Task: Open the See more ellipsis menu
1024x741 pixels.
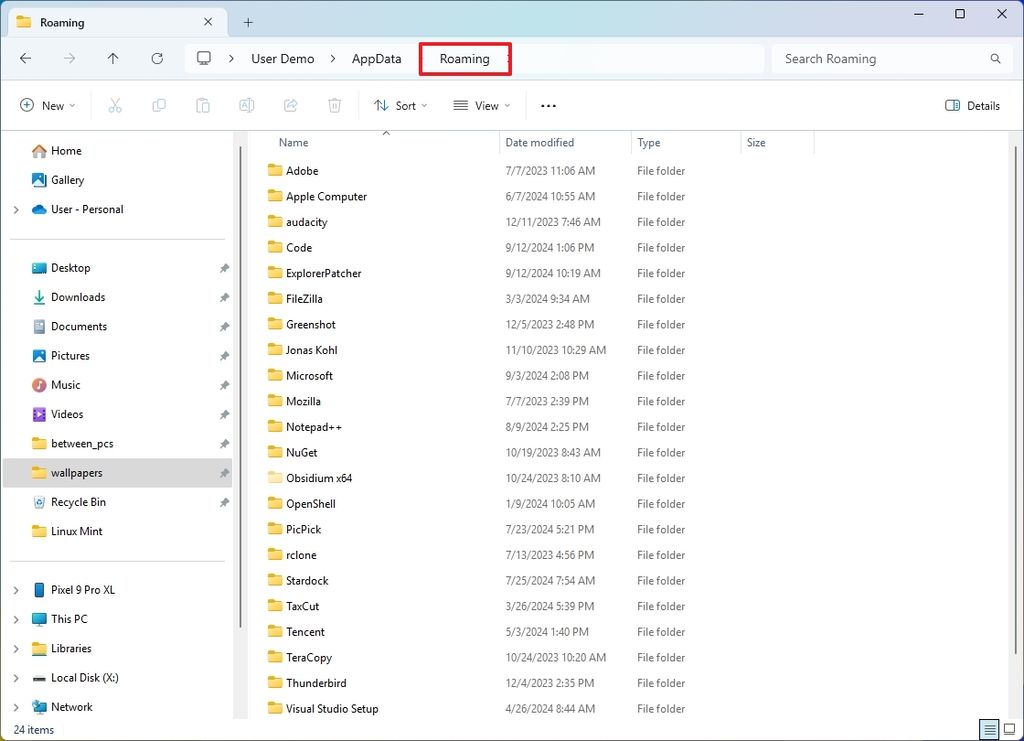Action: coord(547,105)
